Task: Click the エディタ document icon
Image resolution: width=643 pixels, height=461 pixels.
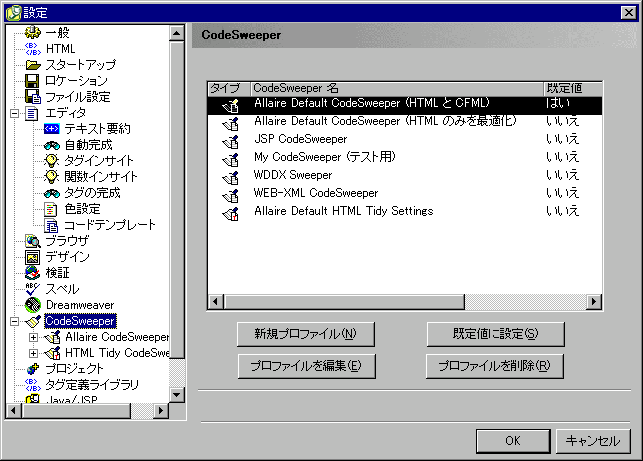Action: tap(32, 113)
